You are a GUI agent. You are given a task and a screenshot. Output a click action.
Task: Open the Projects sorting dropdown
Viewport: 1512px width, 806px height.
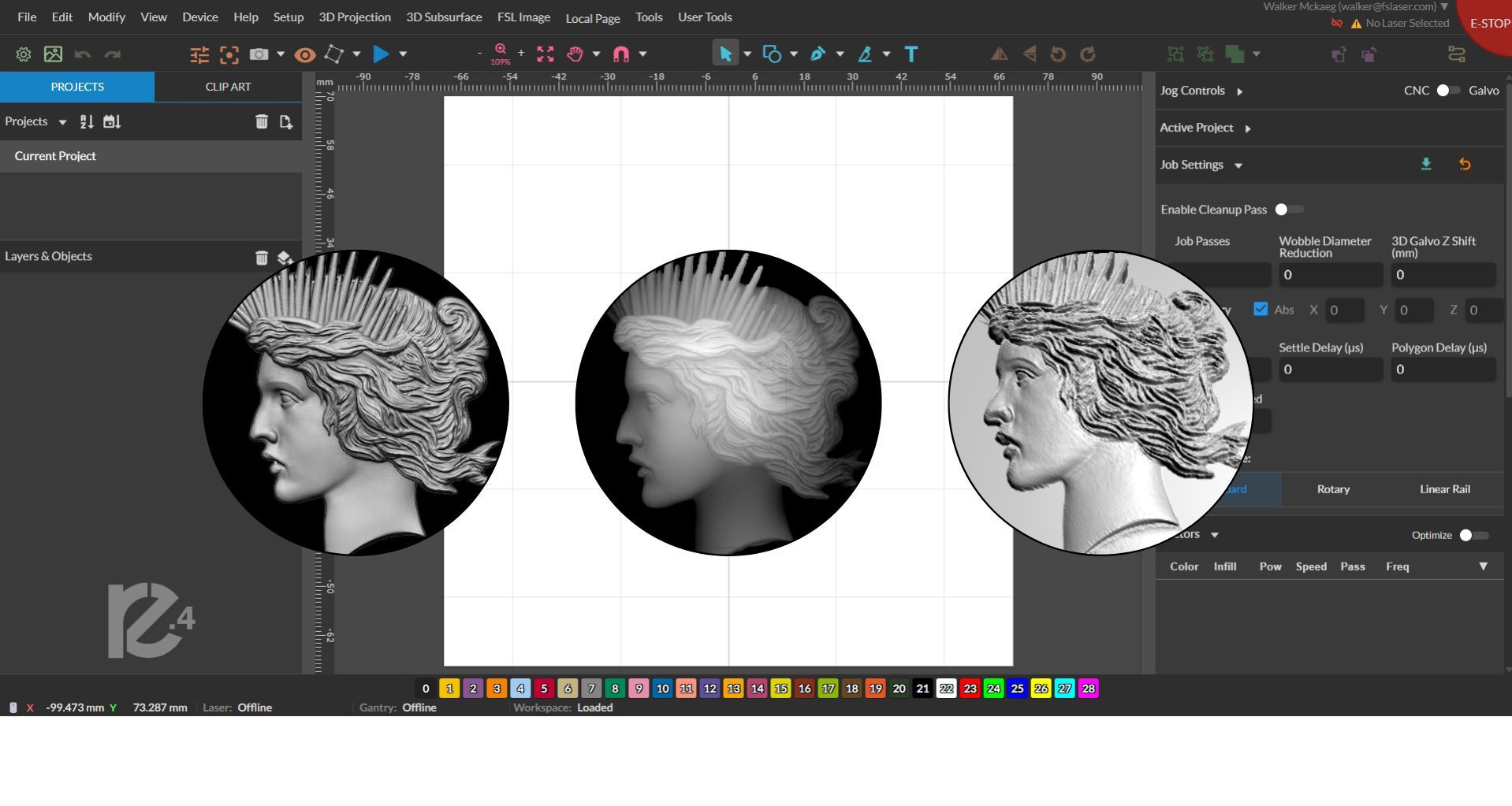pos(64,122)
